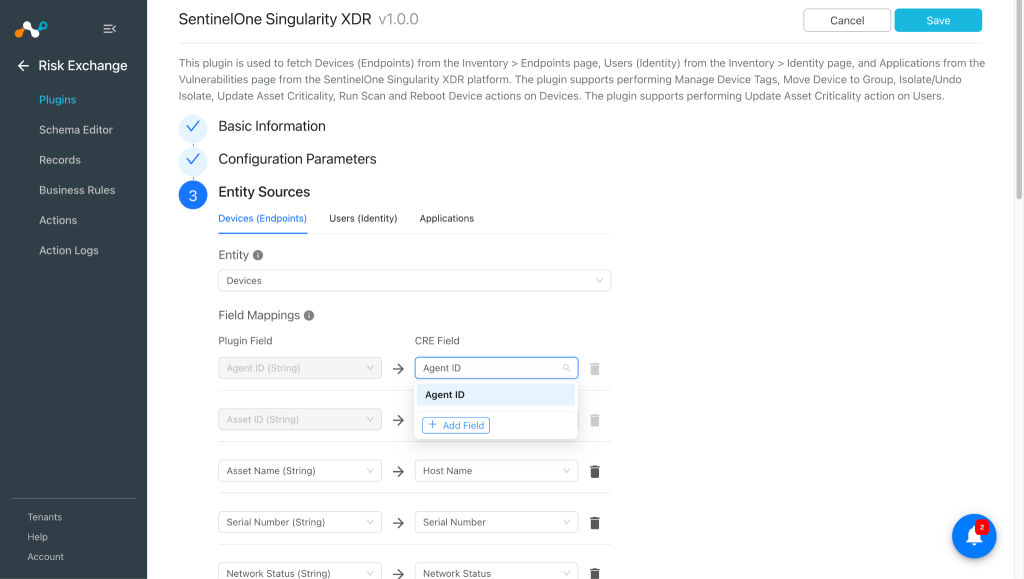Open Asset Name (String) plugin field dropdown
The image size is (1024, 579).
click(300, 471)
